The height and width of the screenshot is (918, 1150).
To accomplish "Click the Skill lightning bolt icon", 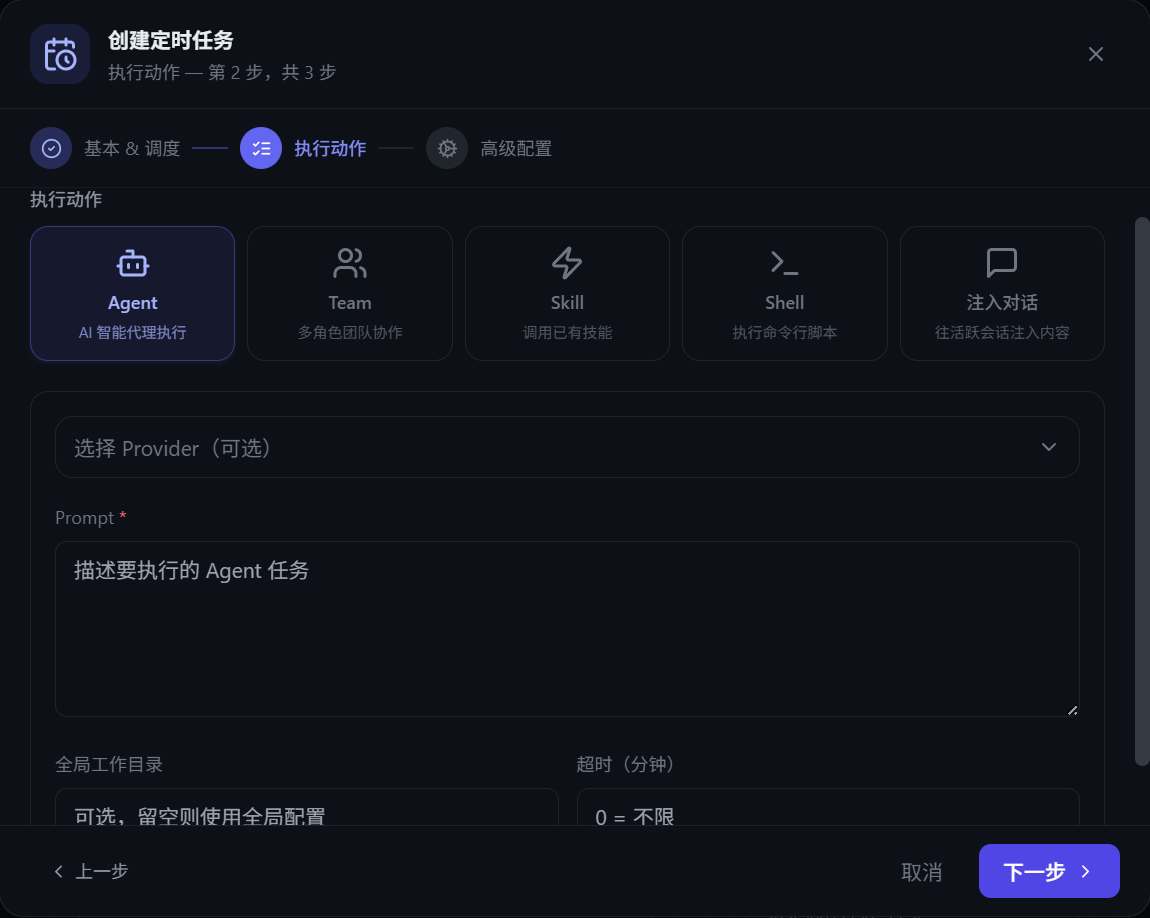I will [x=567, y=263].
